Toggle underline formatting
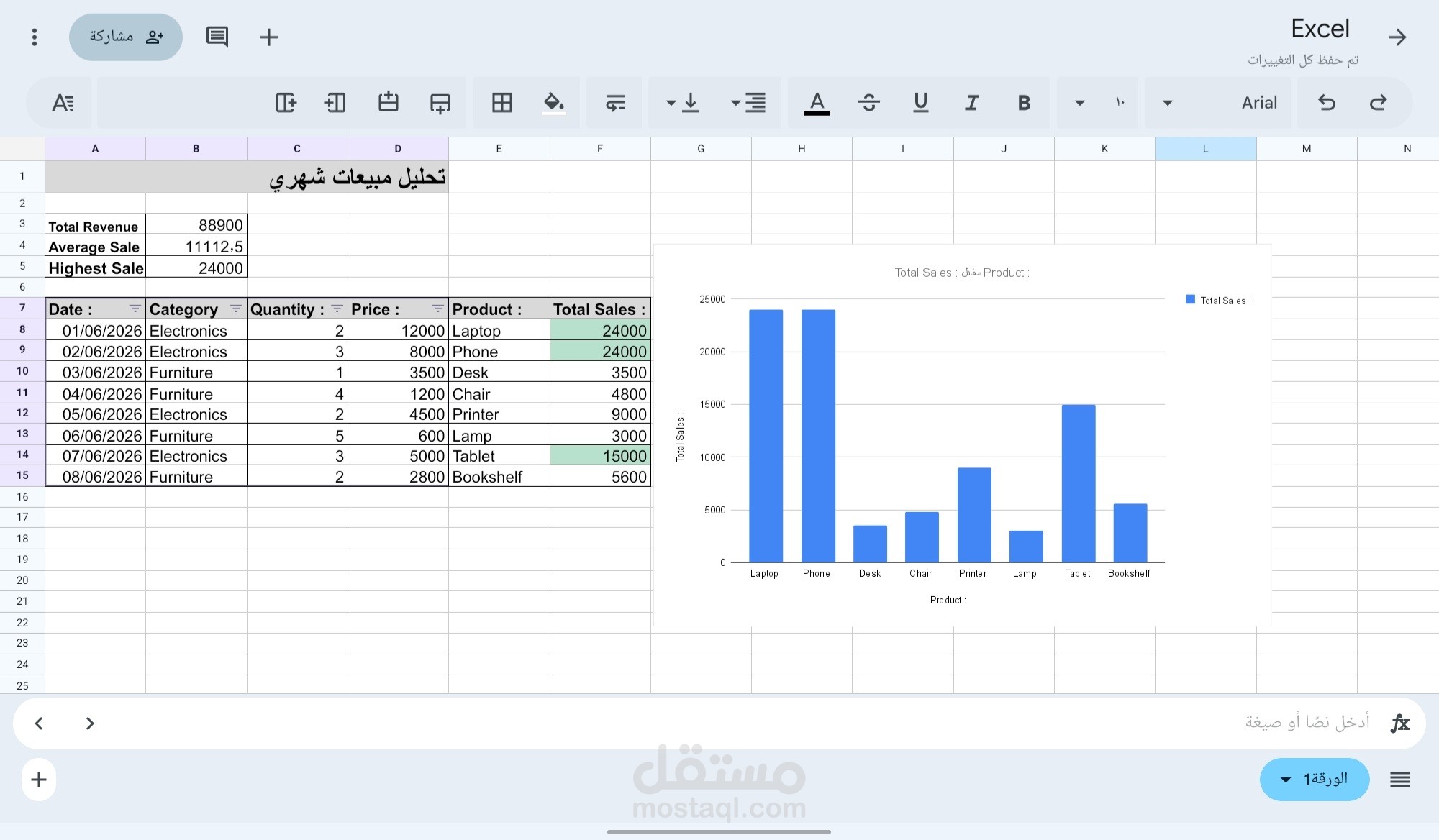Screen dimensions: 1439x840 pyautogui.click(x=920, y=103)
